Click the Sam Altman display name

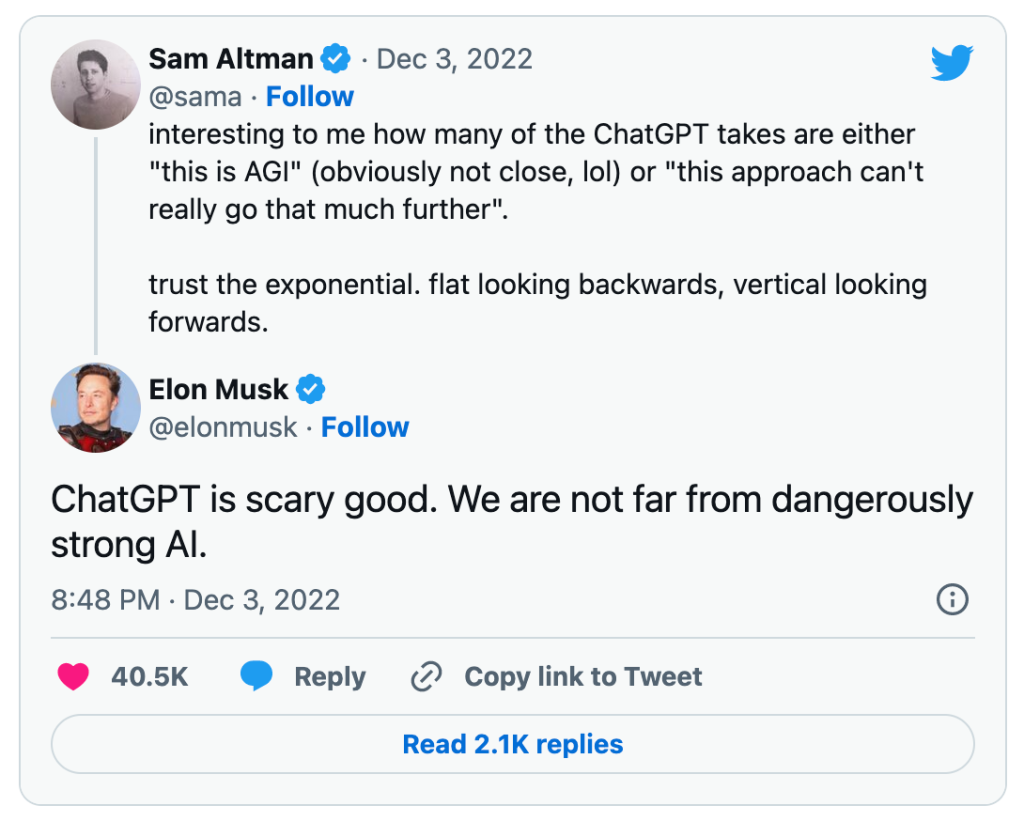[231, 59]
